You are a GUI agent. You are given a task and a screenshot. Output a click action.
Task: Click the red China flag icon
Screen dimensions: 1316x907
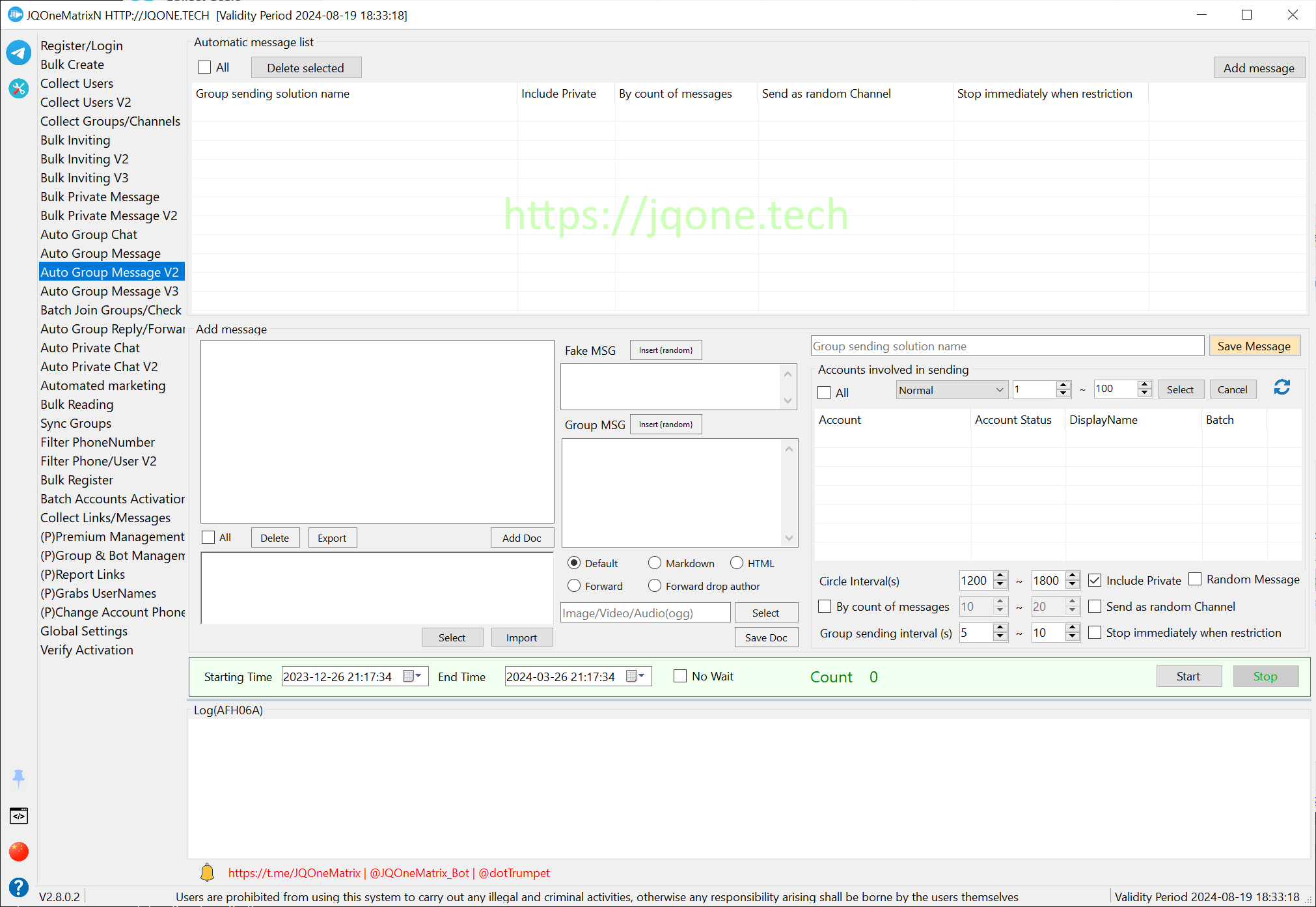(x=19, y=851)
